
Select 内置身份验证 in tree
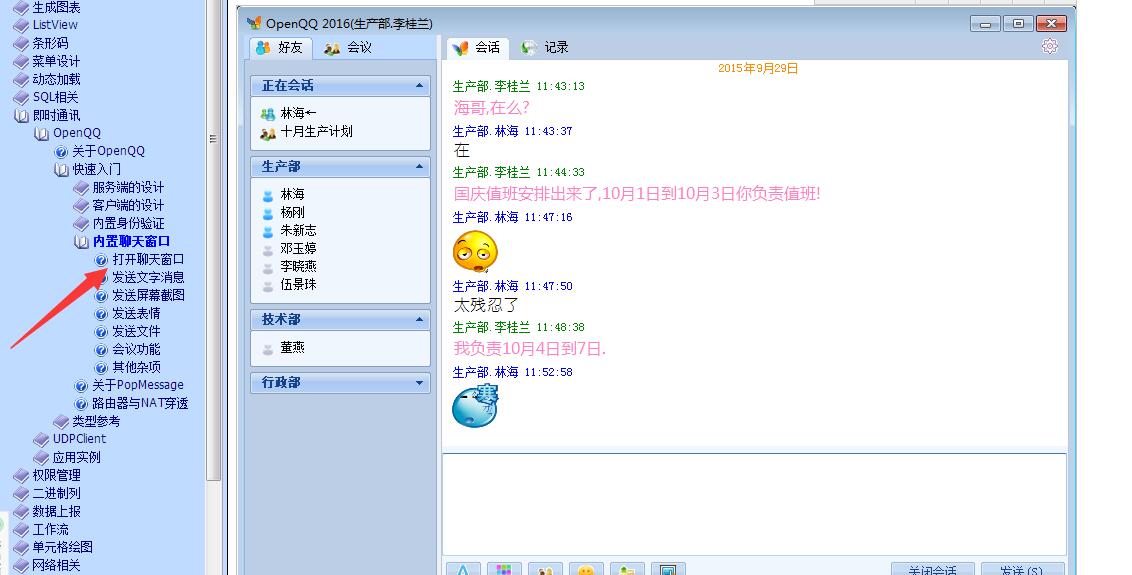128,224
